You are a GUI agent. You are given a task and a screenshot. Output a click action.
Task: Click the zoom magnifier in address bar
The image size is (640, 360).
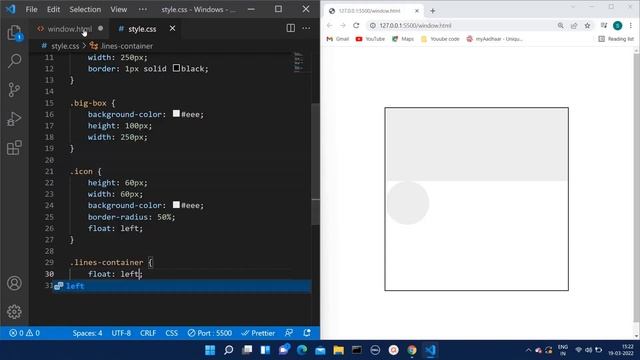(561, 25)
